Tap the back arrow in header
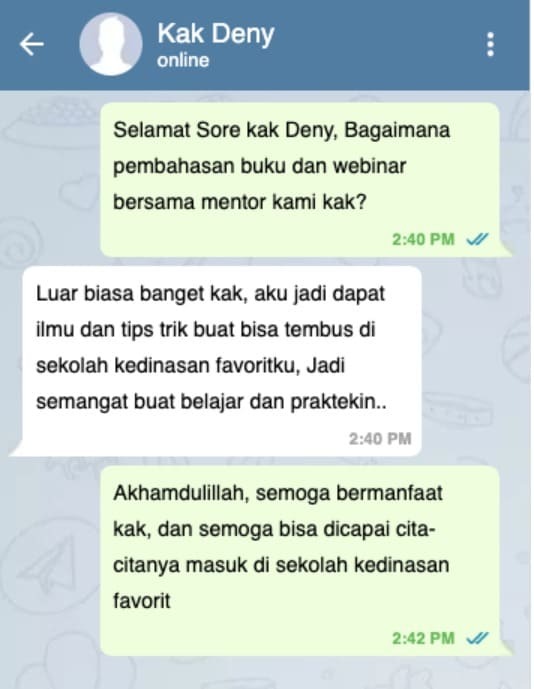Screen dimensions: 534x689 pos(32,44)
